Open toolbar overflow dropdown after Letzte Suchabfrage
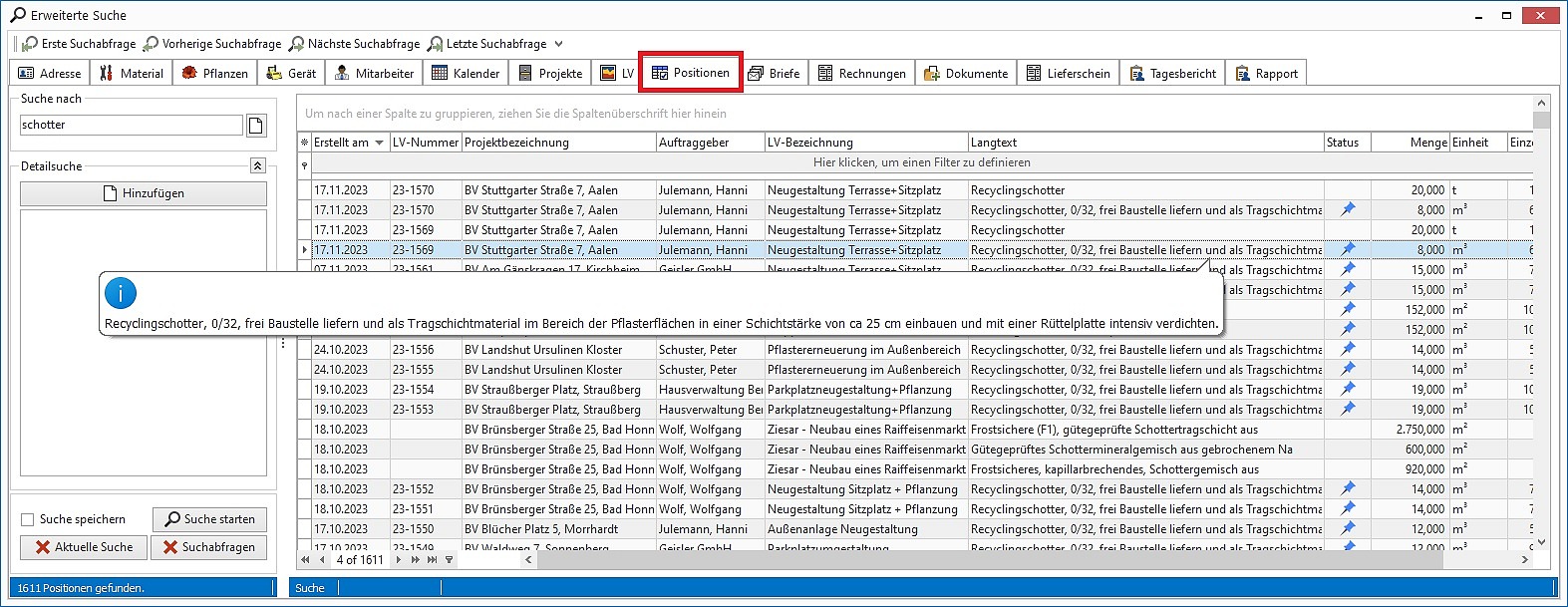1568x607 pixels. (x=558, y=44)
